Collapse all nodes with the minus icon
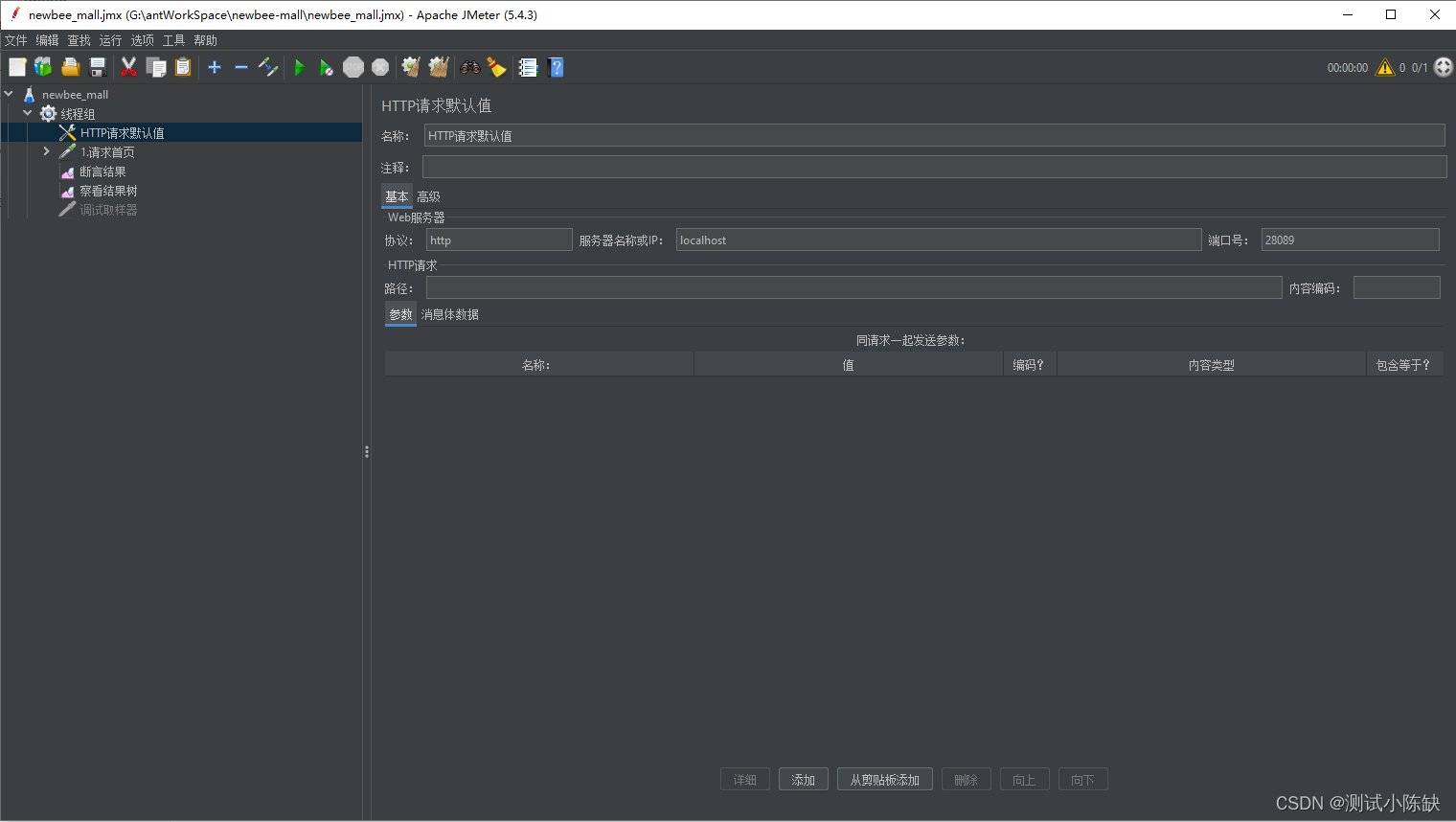 pyautogui.click(x=241, y=67)
